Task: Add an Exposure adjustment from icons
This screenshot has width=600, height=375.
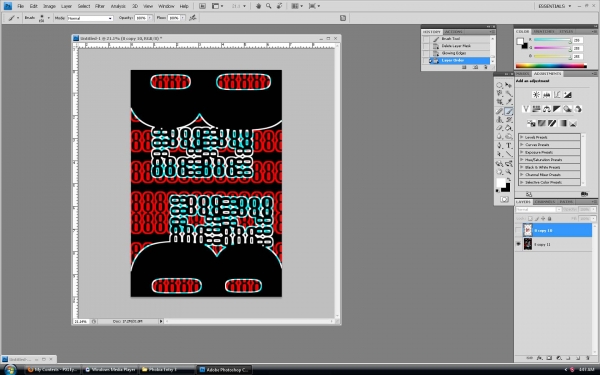Action: (567, 95)
